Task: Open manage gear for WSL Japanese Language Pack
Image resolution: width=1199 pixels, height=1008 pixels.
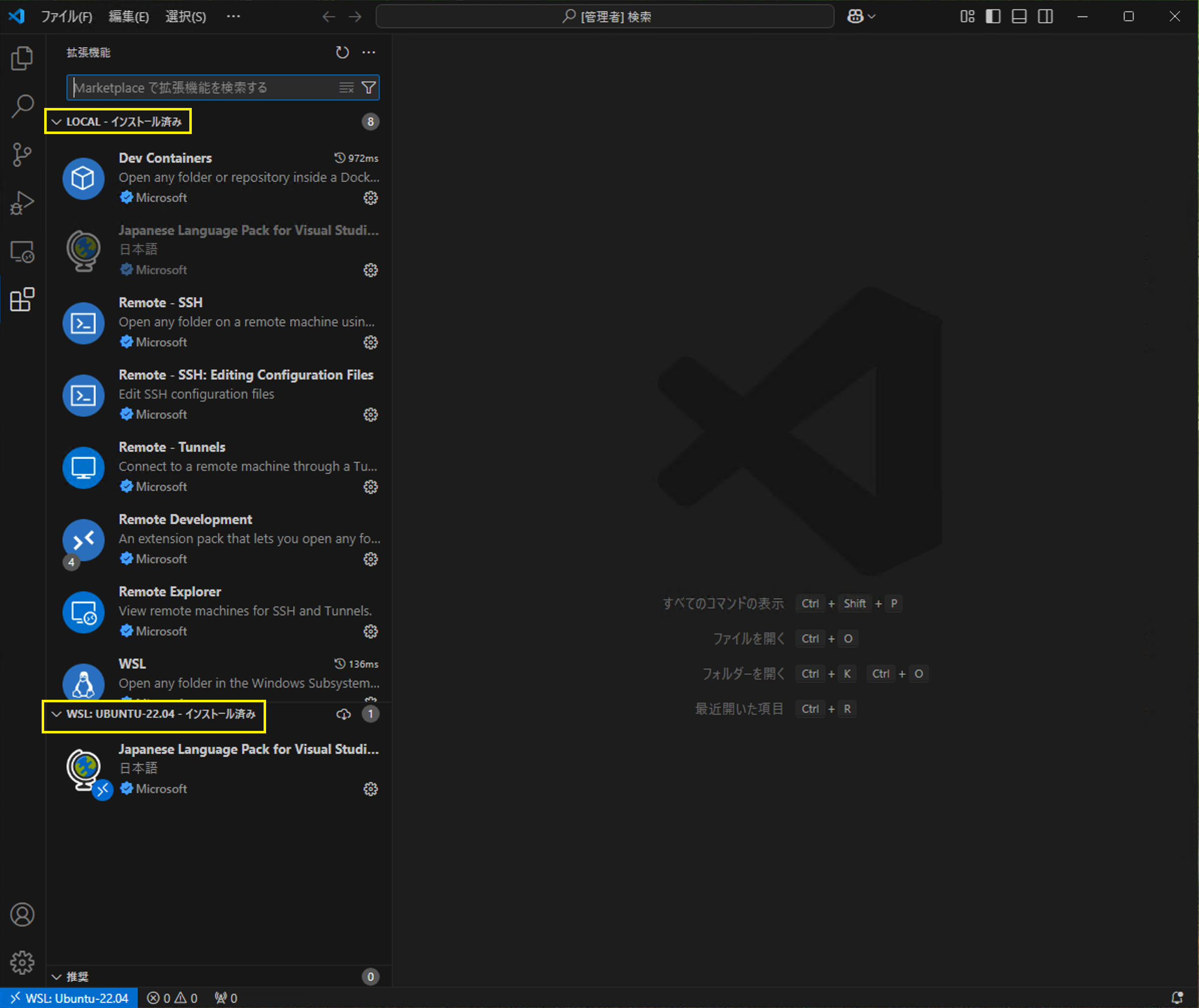Action: pyautogui.click(x=371, y=789)
